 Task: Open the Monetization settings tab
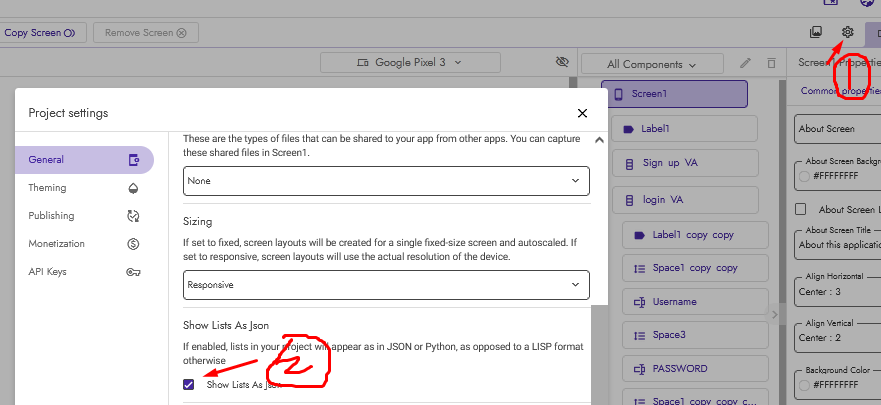pyautogui.click(x=84, y=244)
